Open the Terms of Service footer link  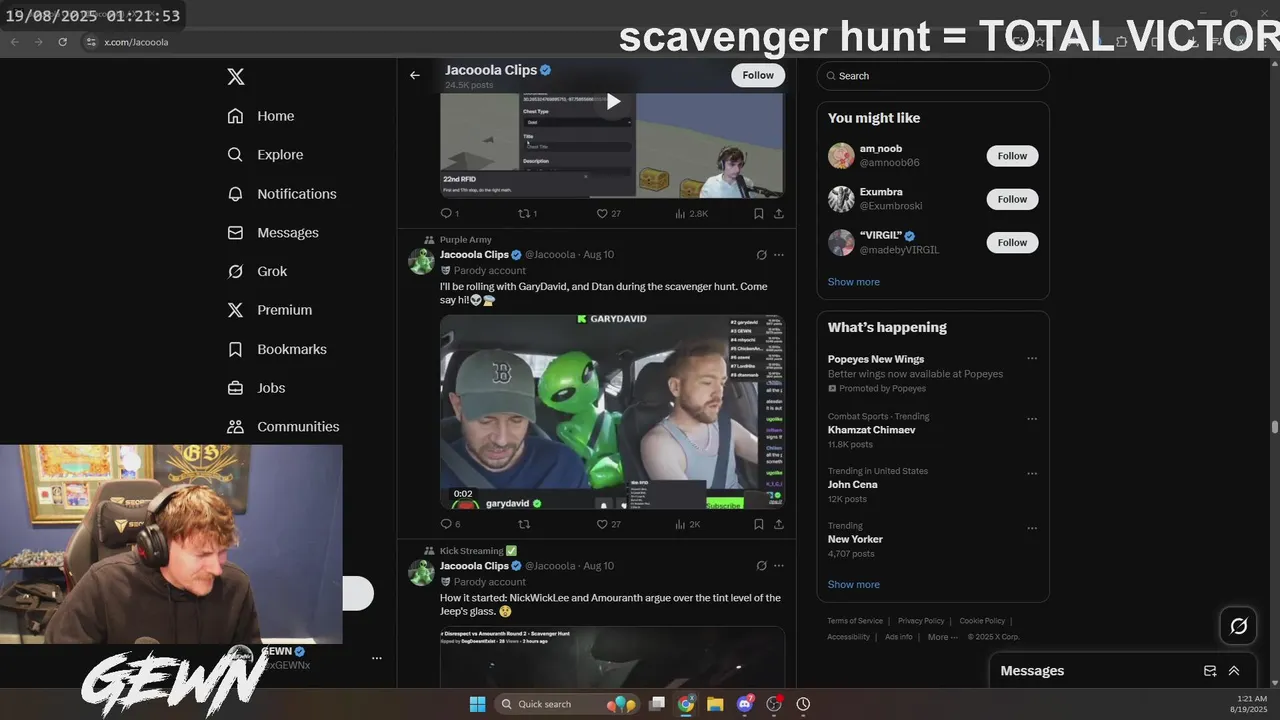855,621
